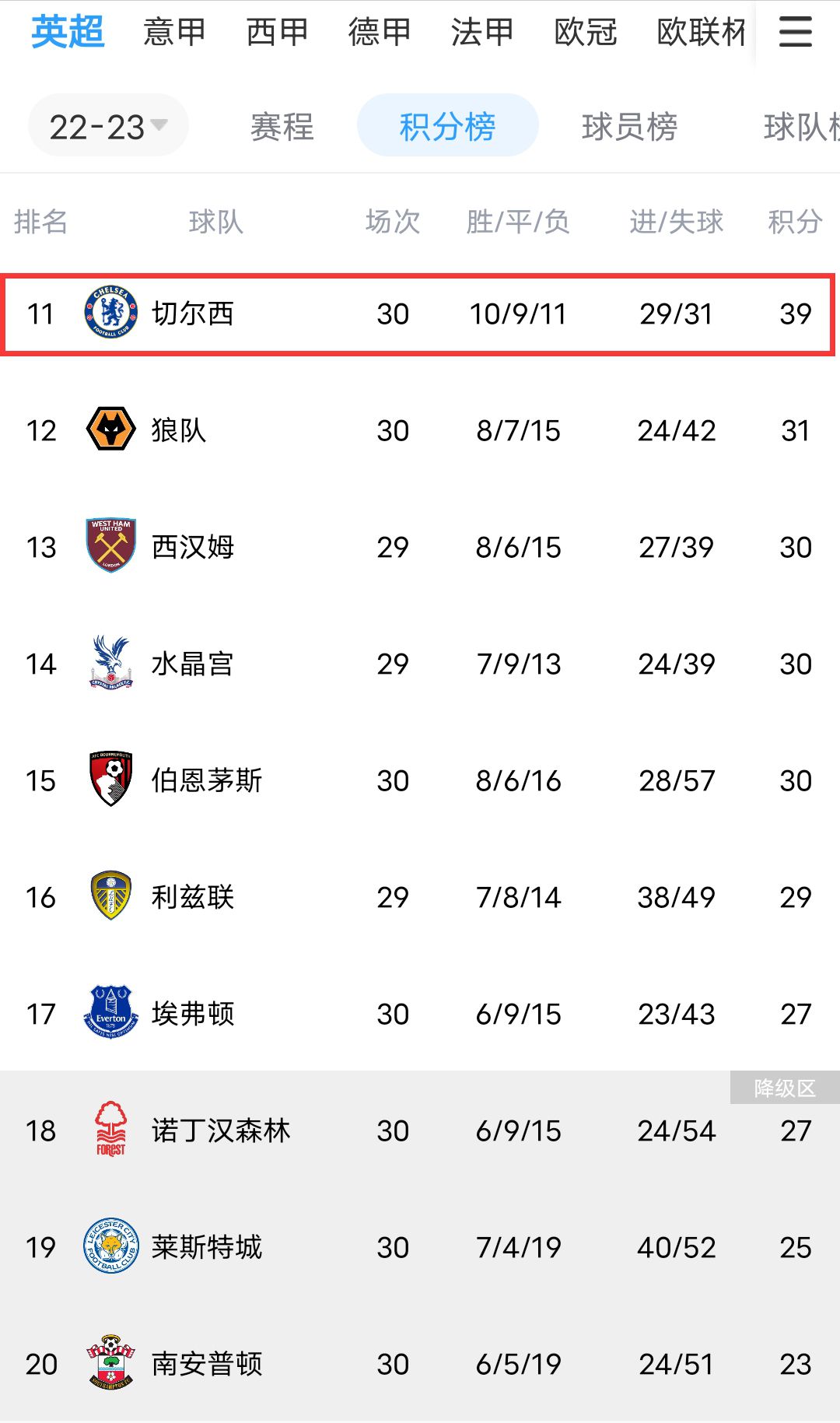840x1423 pixels.
Task: Open the hamburger menu icon
Action: [795, 32]
